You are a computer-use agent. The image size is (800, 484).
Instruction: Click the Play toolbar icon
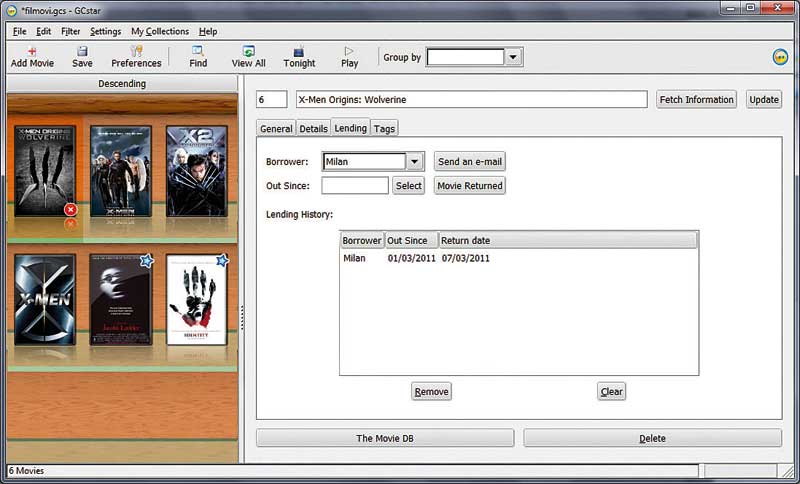click(349, 51)
